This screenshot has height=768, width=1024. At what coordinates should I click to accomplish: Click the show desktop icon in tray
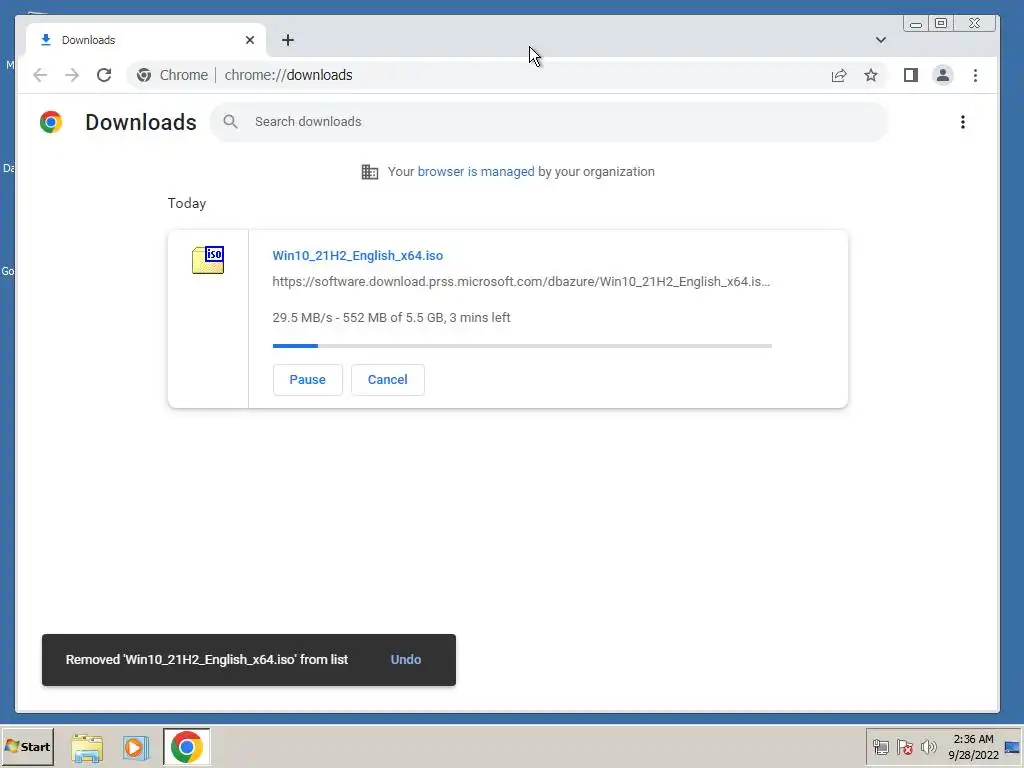[x=1012, y=747]
